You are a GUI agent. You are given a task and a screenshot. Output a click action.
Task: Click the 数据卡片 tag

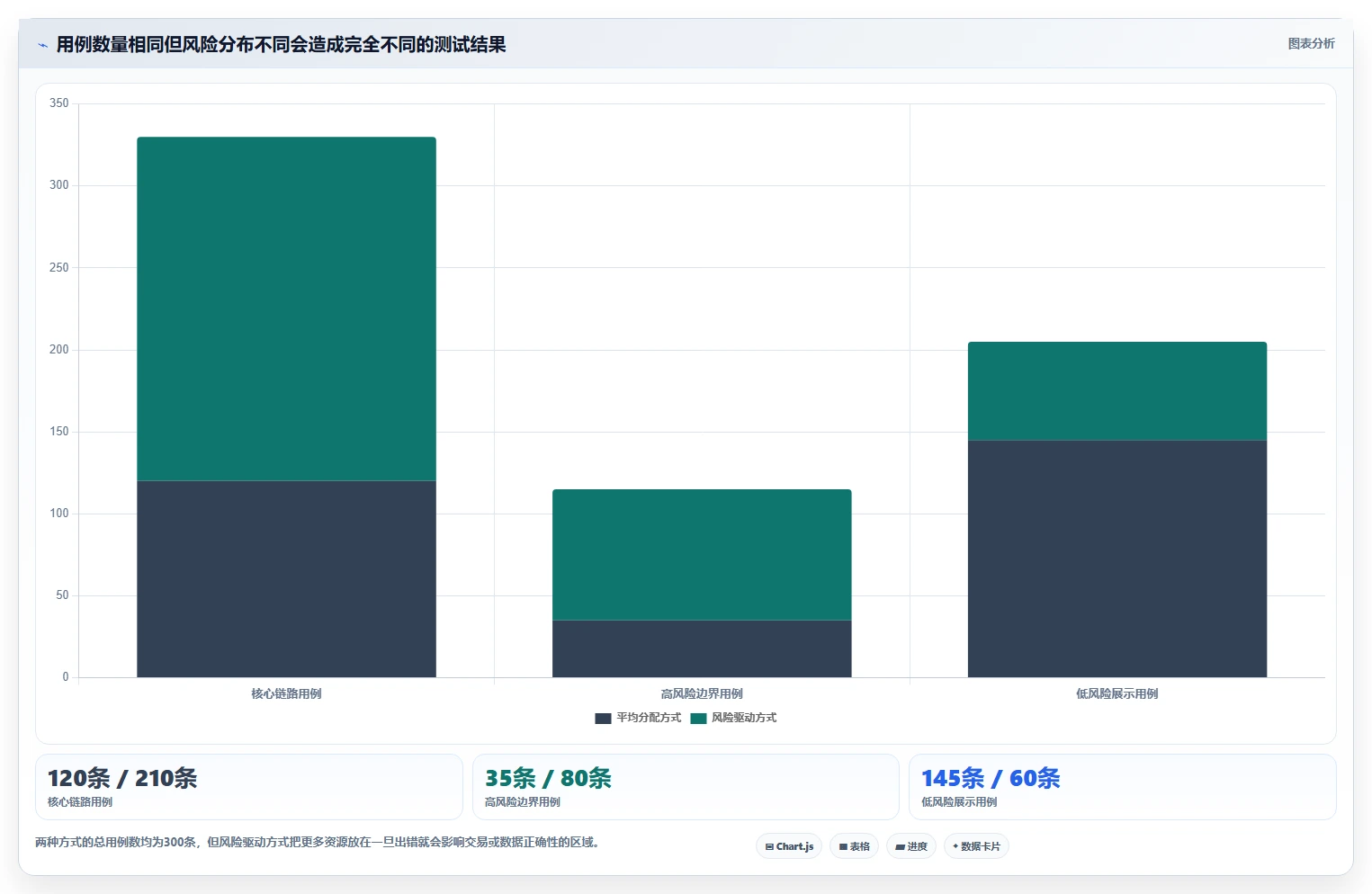coord(976,846)
